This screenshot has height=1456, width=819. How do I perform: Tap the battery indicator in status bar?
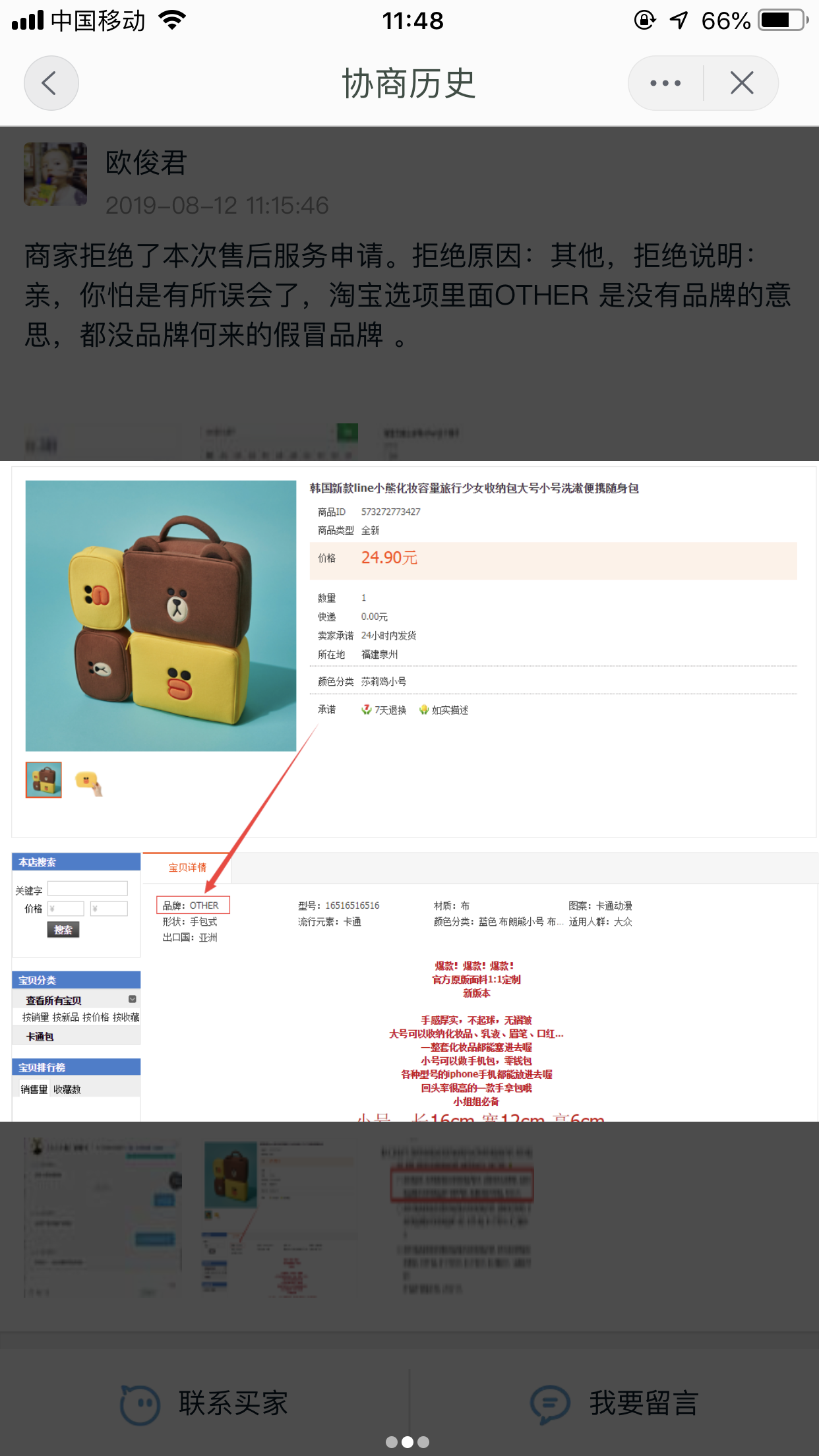(x=783, y=20)
